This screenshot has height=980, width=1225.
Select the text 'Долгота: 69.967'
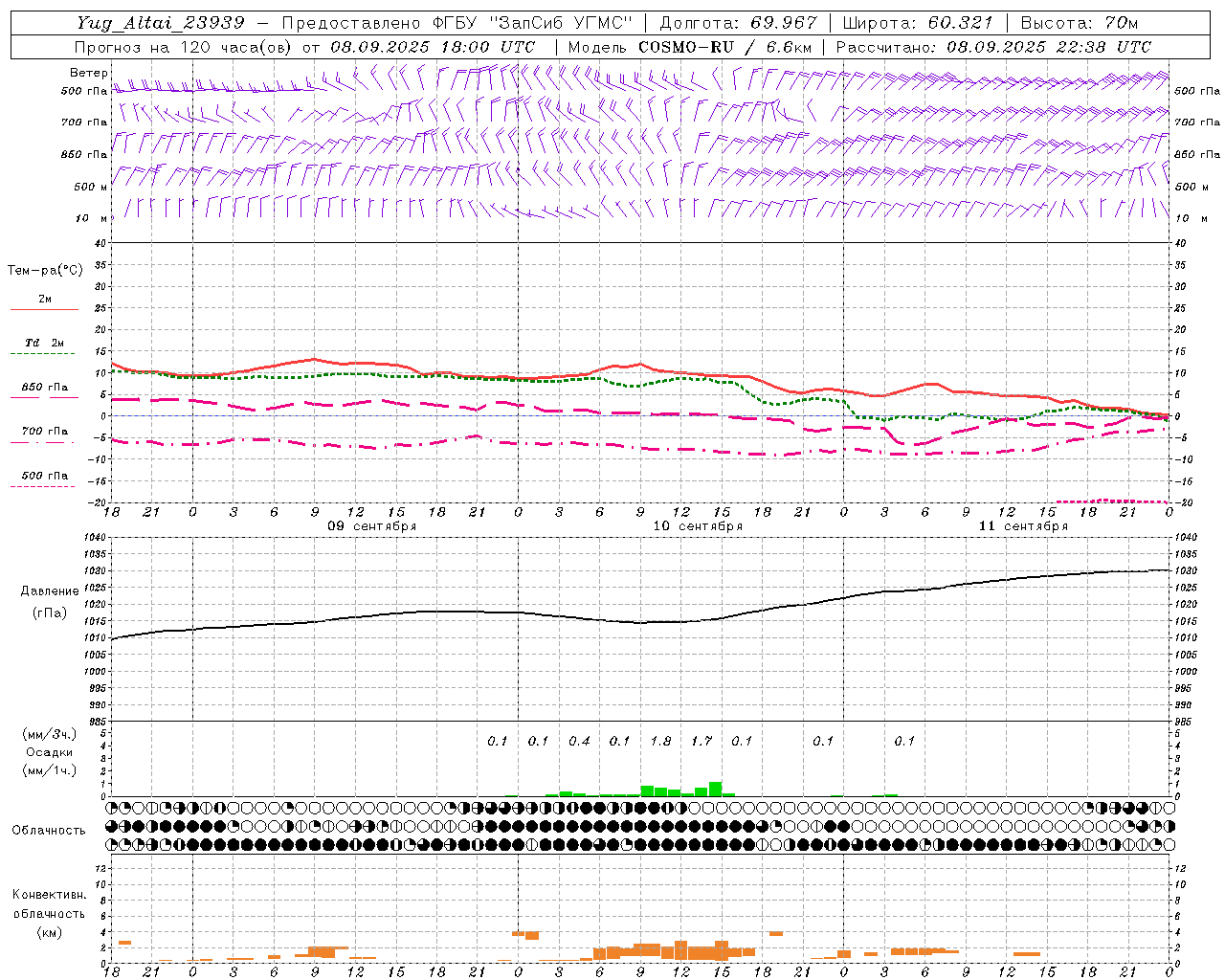(739, 23)
